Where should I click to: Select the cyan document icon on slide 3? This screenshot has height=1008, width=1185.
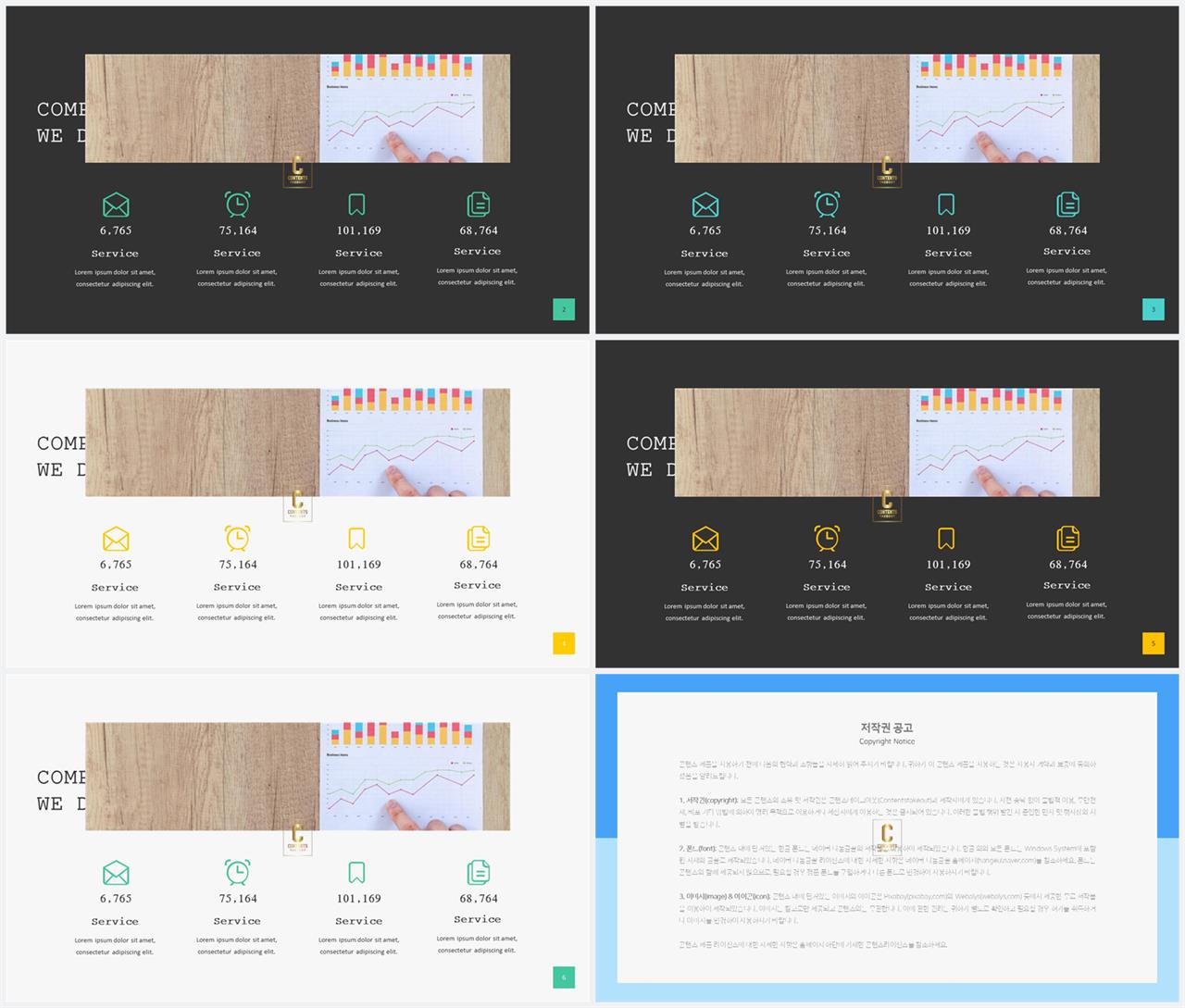(x=1068, y=204)
